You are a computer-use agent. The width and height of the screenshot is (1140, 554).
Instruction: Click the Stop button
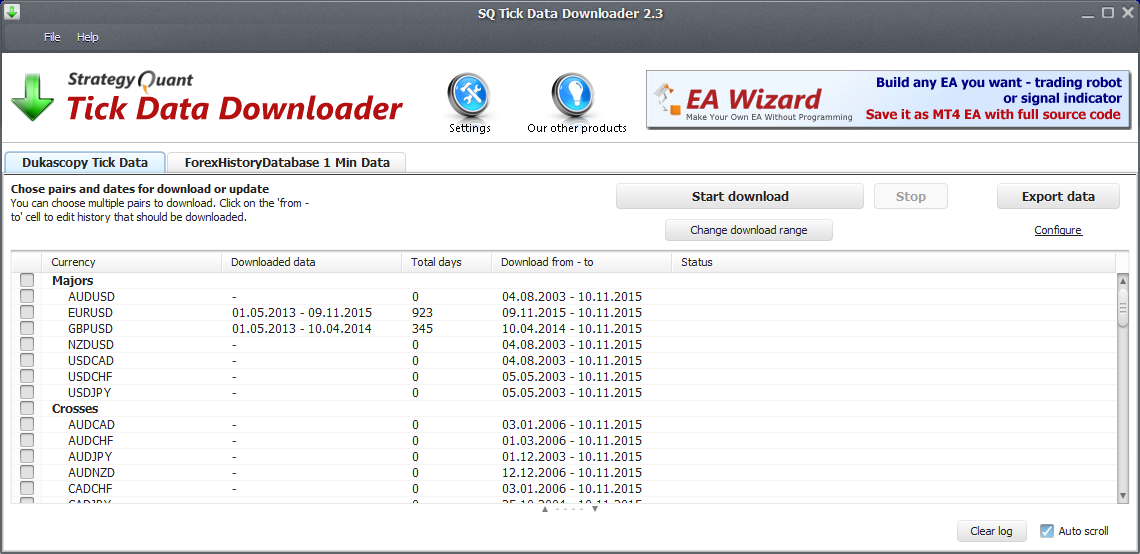click(x=911, y=196)
